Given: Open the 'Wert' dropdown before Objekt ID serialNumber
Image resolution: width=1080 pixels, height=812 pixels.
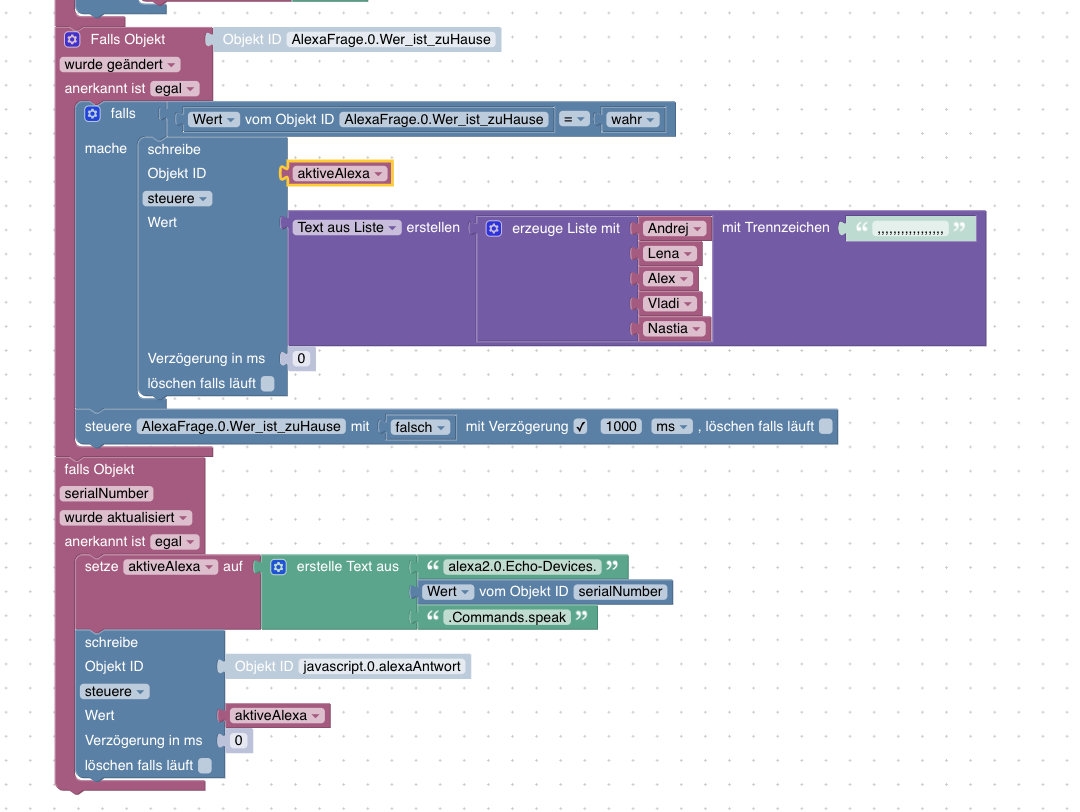Looking at the screenshot, I should click(x=448, y=592).
